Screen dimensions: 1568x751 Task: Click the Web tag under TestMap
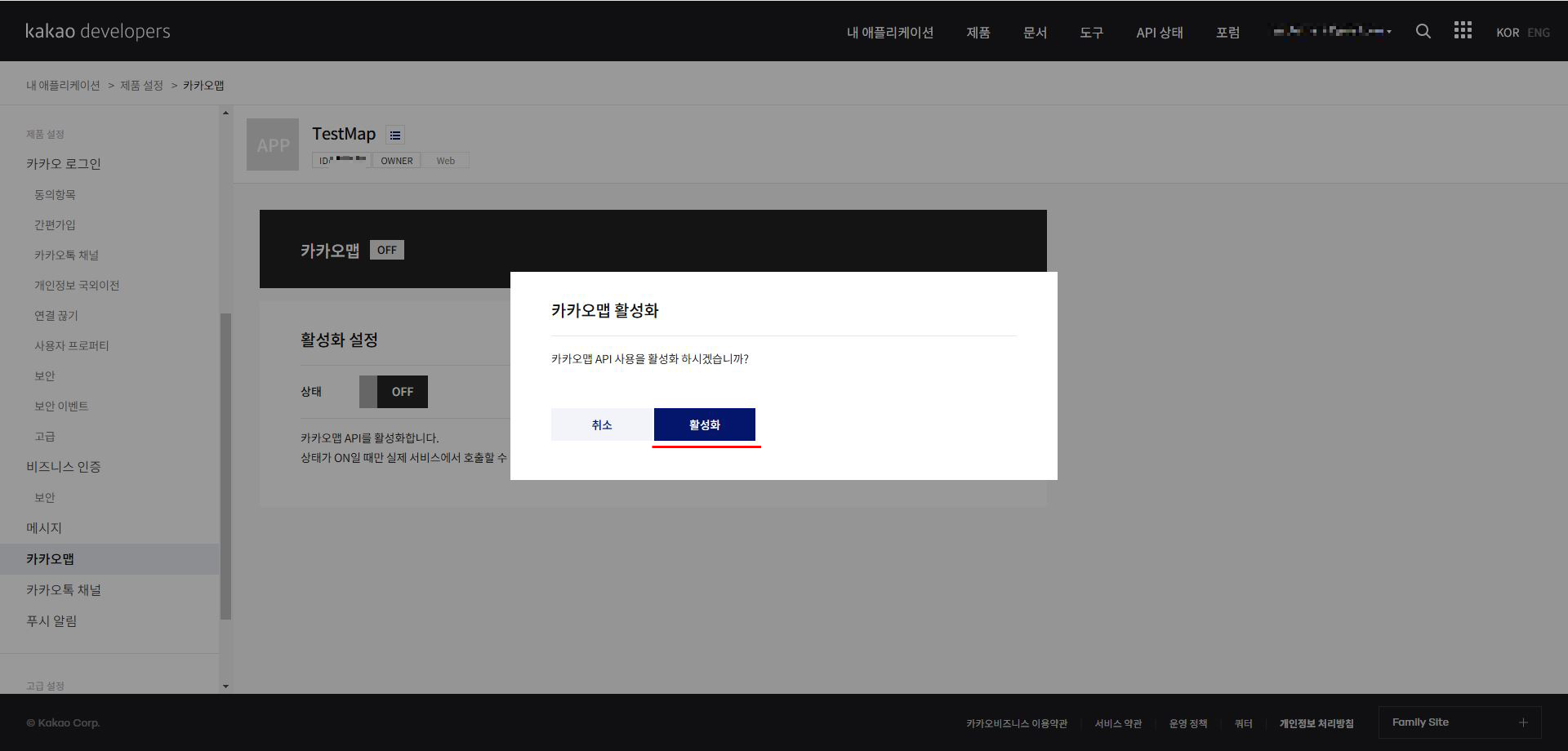pos(446,161)
